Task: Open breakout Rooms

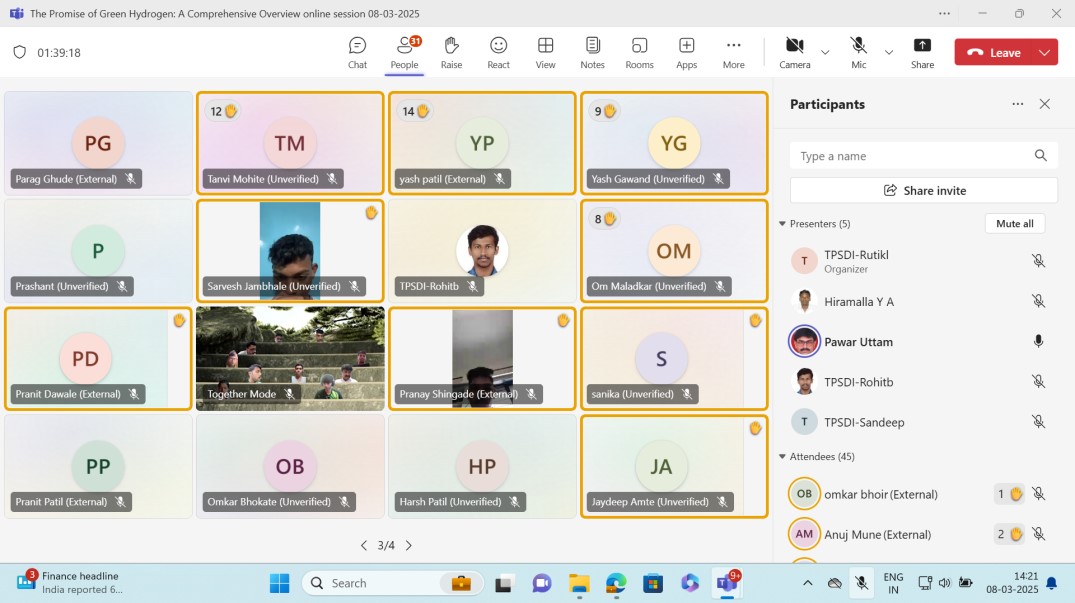Action: click(639, 52)
